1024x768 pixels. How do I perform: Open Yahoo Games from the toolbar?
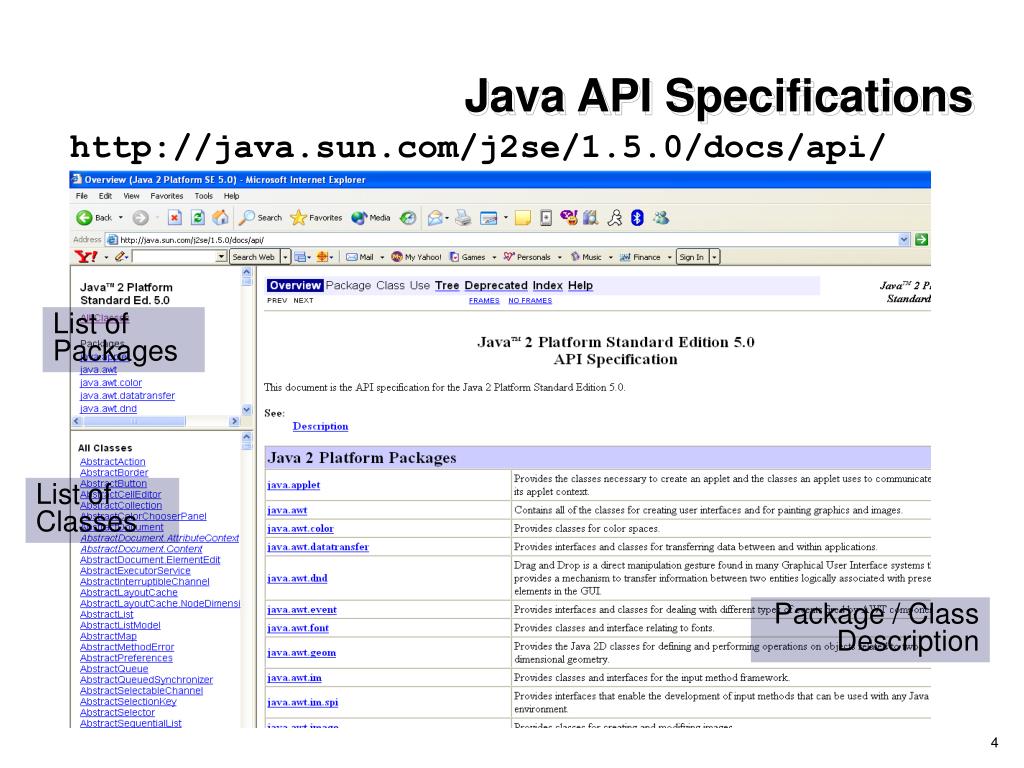pyautogui.click(x=468, y=257)
